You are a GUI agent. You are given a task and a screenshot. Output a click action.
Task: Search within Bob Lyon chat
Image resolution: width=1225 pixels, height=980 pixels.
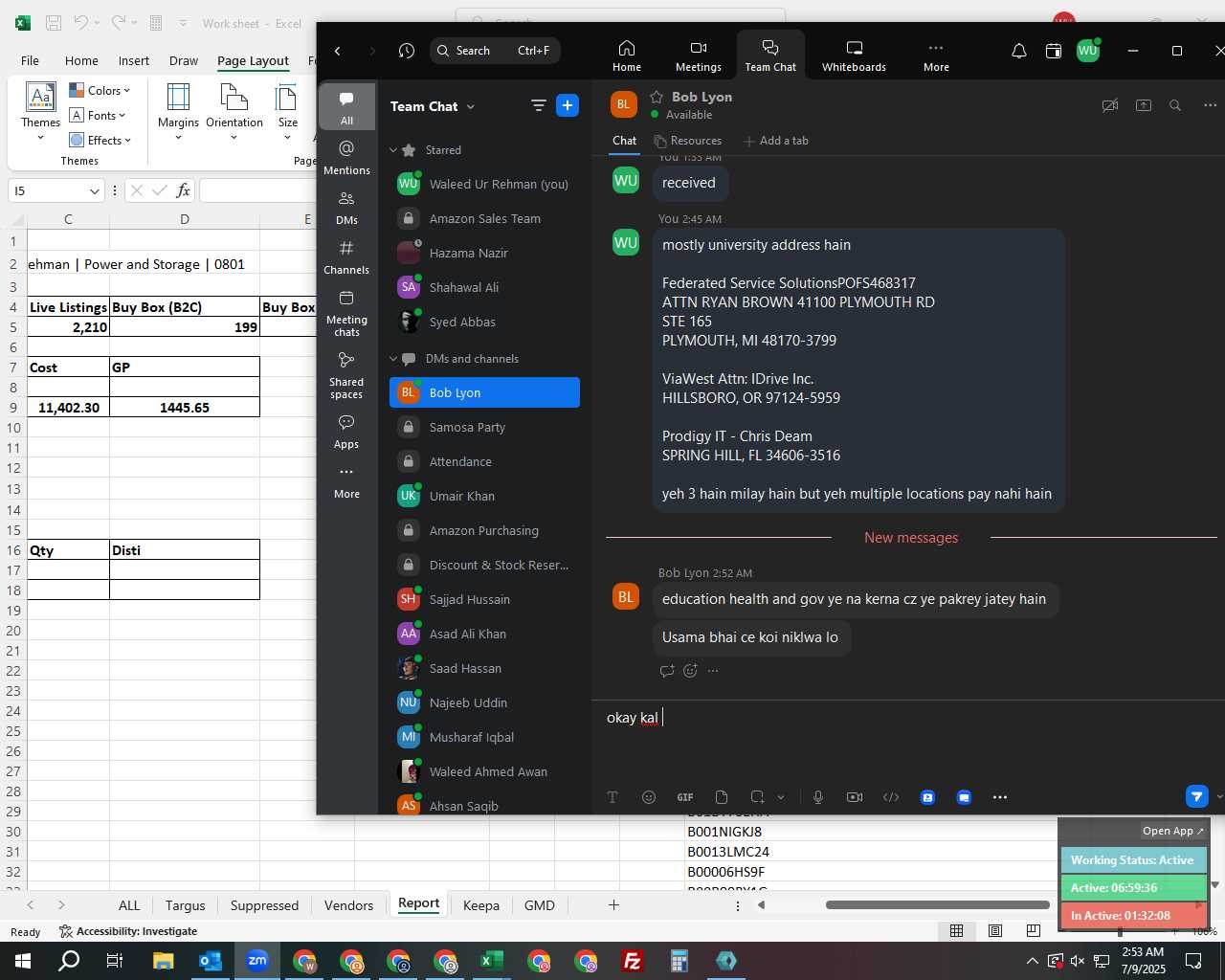[x=1175, y=105]
